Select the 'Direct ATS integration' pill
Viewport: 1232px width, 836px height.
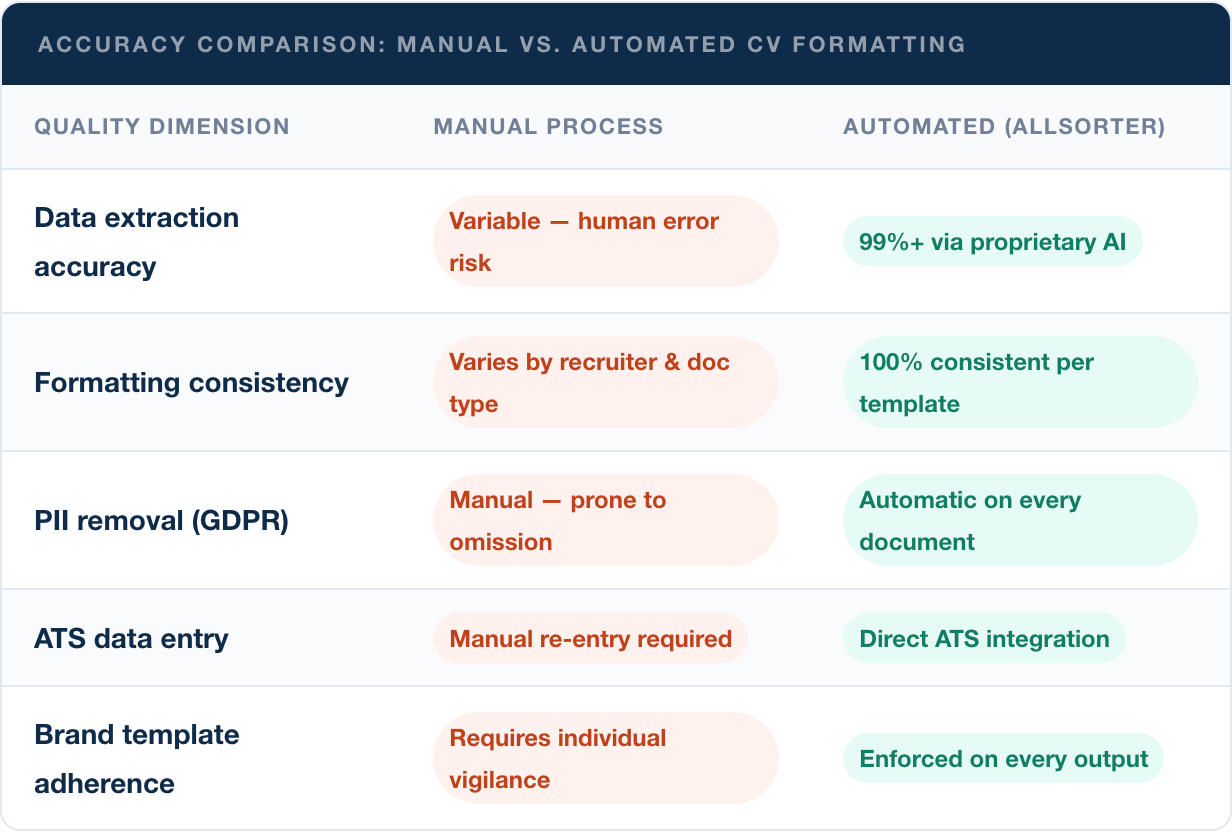tap(984, 639)
